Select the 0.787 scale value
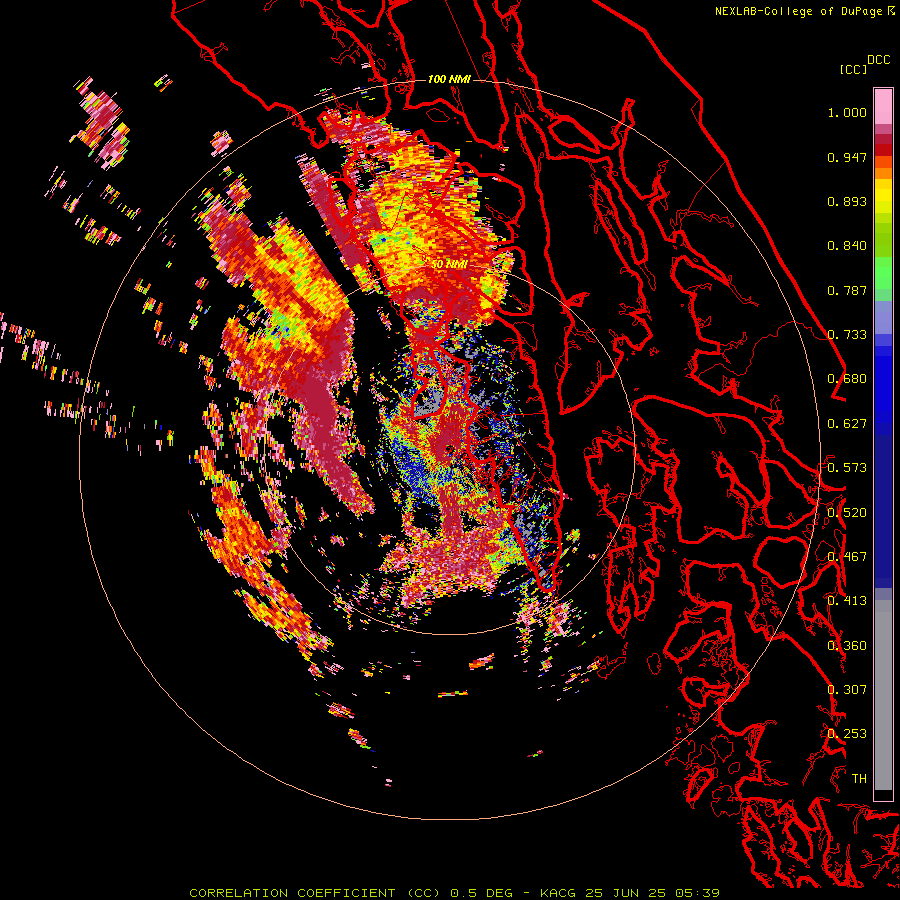This screenshot has width=900, height=900. pos(847,290)
